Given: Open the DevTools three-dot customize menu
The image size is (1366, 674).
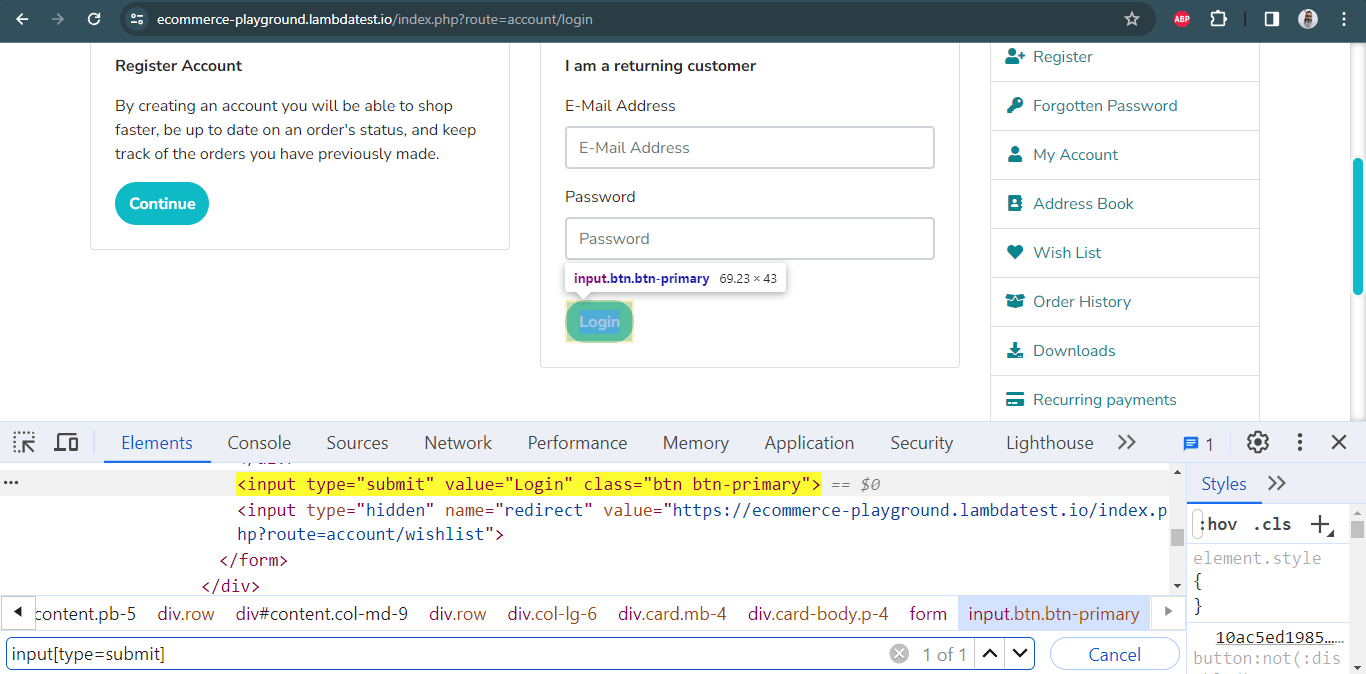Looking at the screenshot, I should pos(1299,442).
